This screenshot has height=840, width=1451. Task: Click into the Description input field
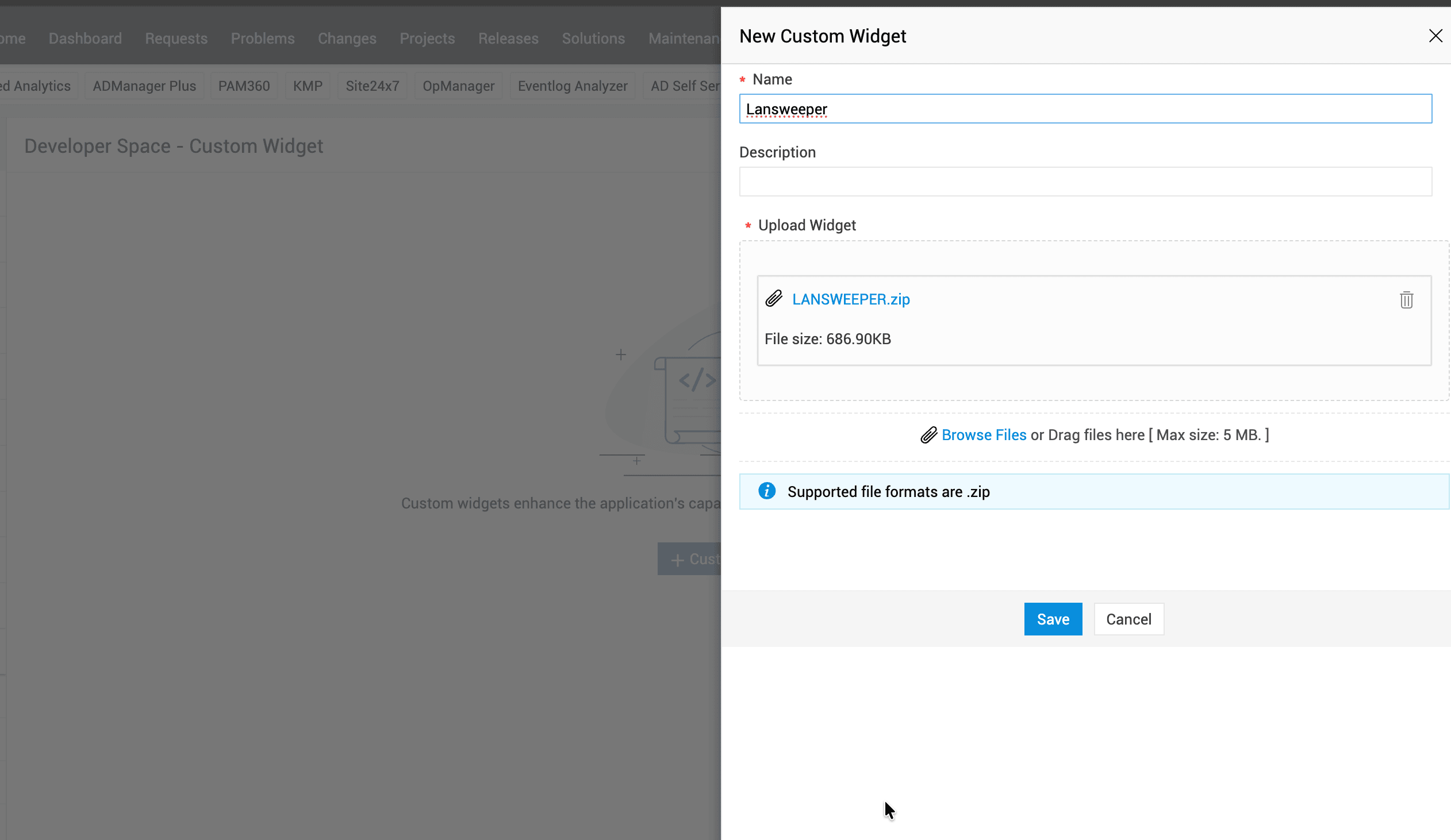[x=1085, y=182]
